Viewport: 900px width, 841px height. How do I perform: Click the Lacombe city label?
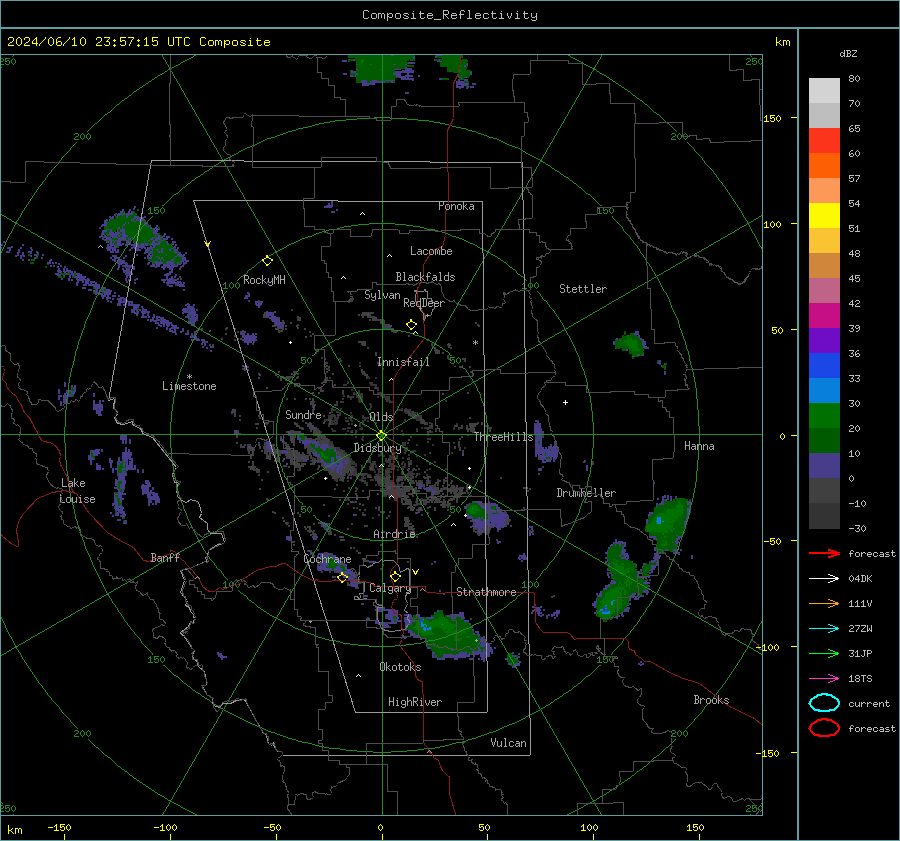point(431,251)
